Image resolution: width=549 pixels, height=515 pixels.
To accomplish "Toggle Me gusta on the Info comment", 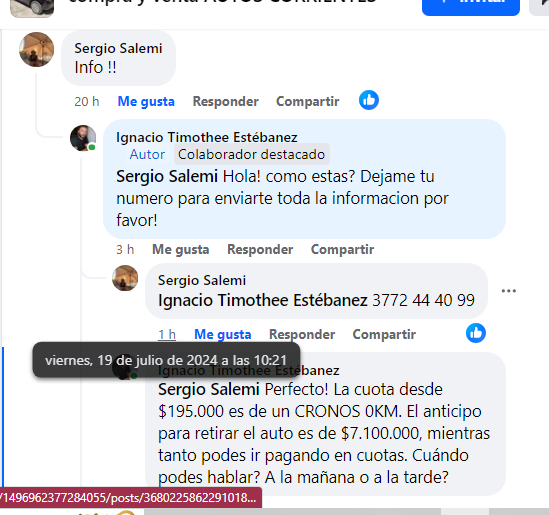I will coord(146,102).
